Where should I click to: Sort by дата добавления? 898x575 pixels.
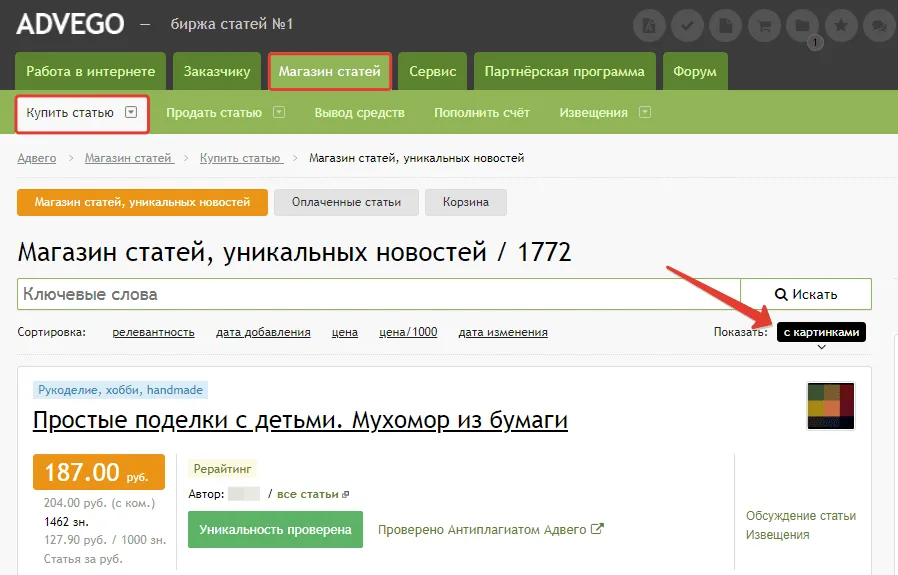click(263, 332)
